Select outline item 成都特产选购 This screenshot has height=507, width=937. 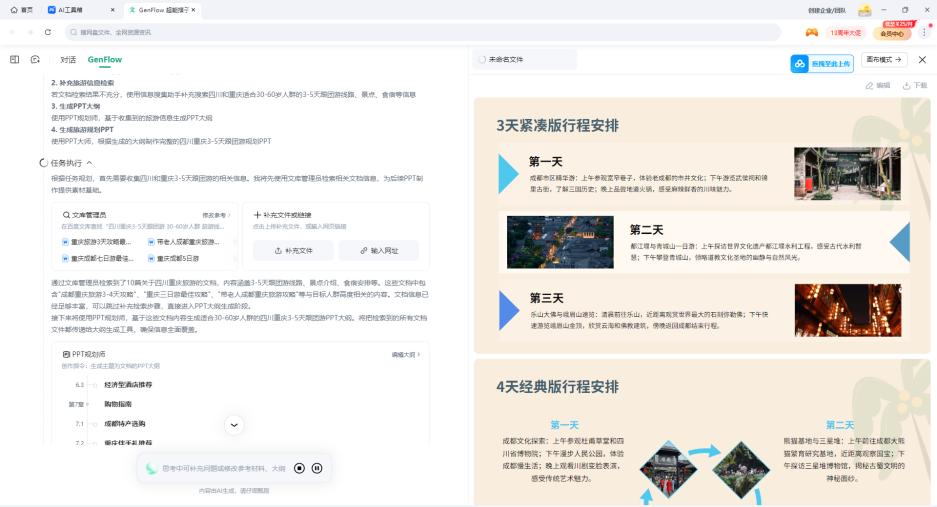point(125,424)
